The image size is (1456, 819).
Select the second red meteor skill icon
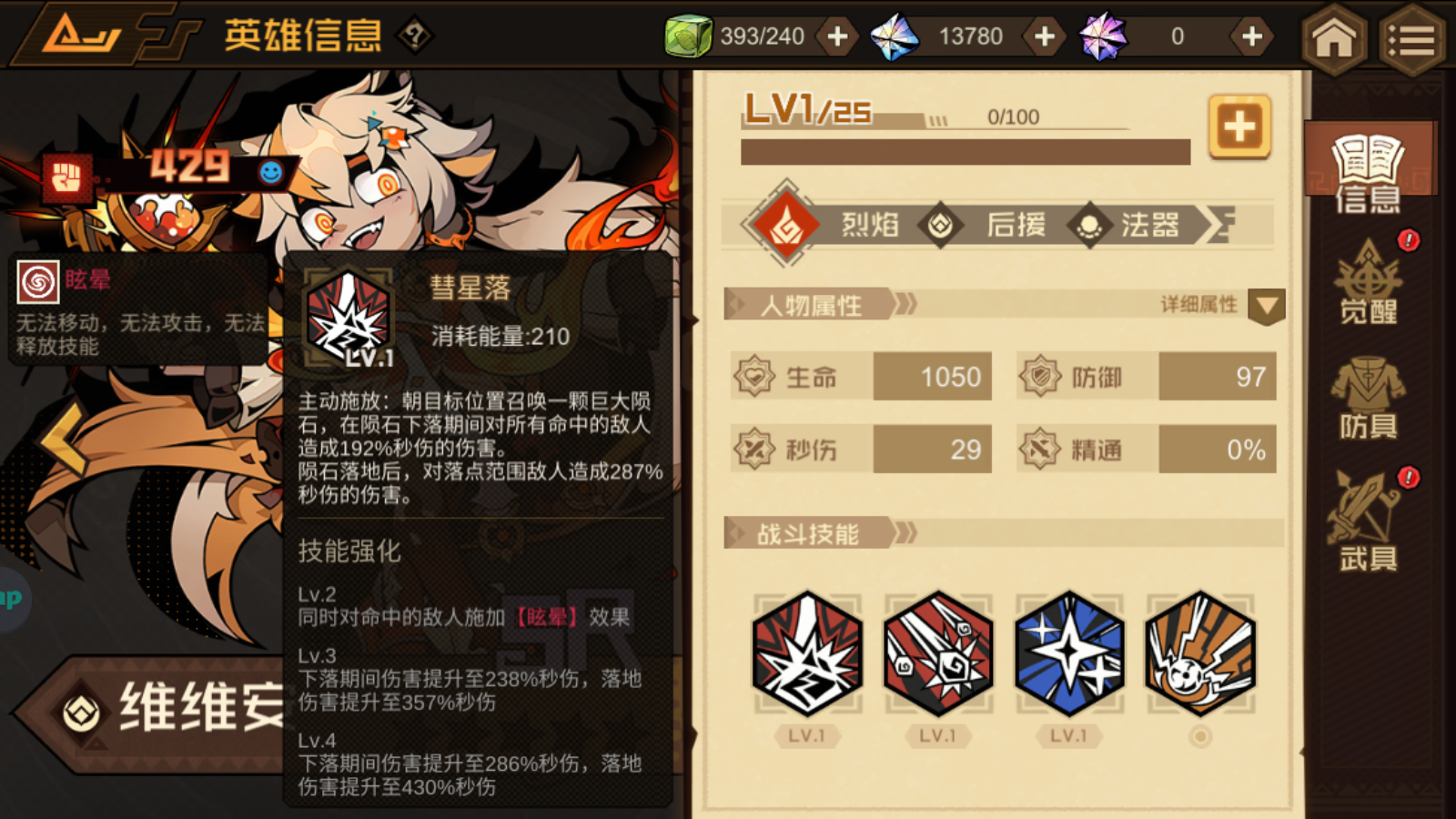[x=938, y=652]
